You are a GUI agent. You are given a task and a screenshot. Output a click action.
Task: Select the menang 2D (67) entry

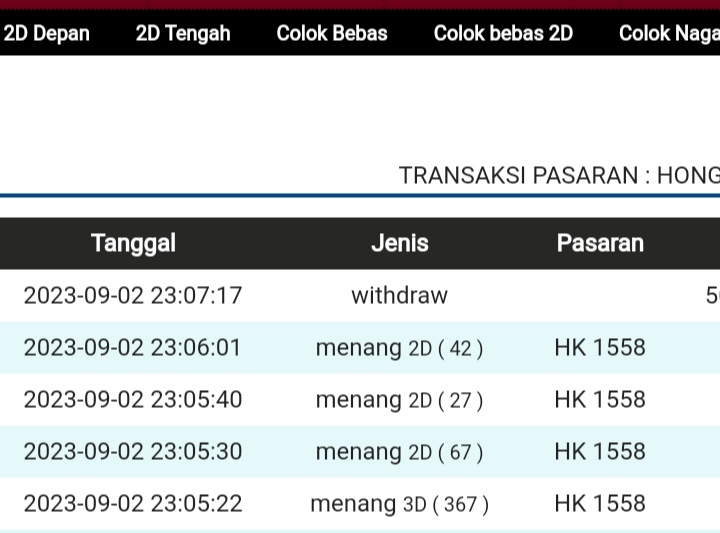click(399, 451)
